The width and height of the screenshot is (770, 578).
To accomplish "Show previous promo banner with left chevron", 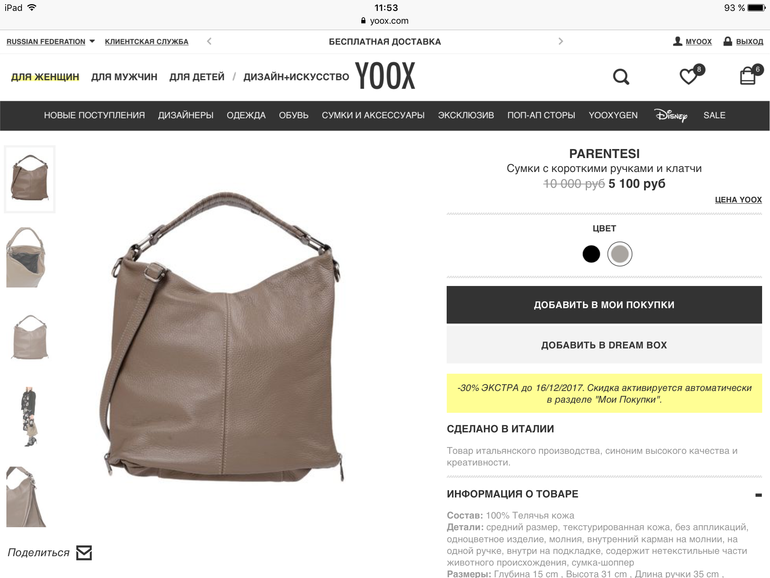I will point(209,41).
